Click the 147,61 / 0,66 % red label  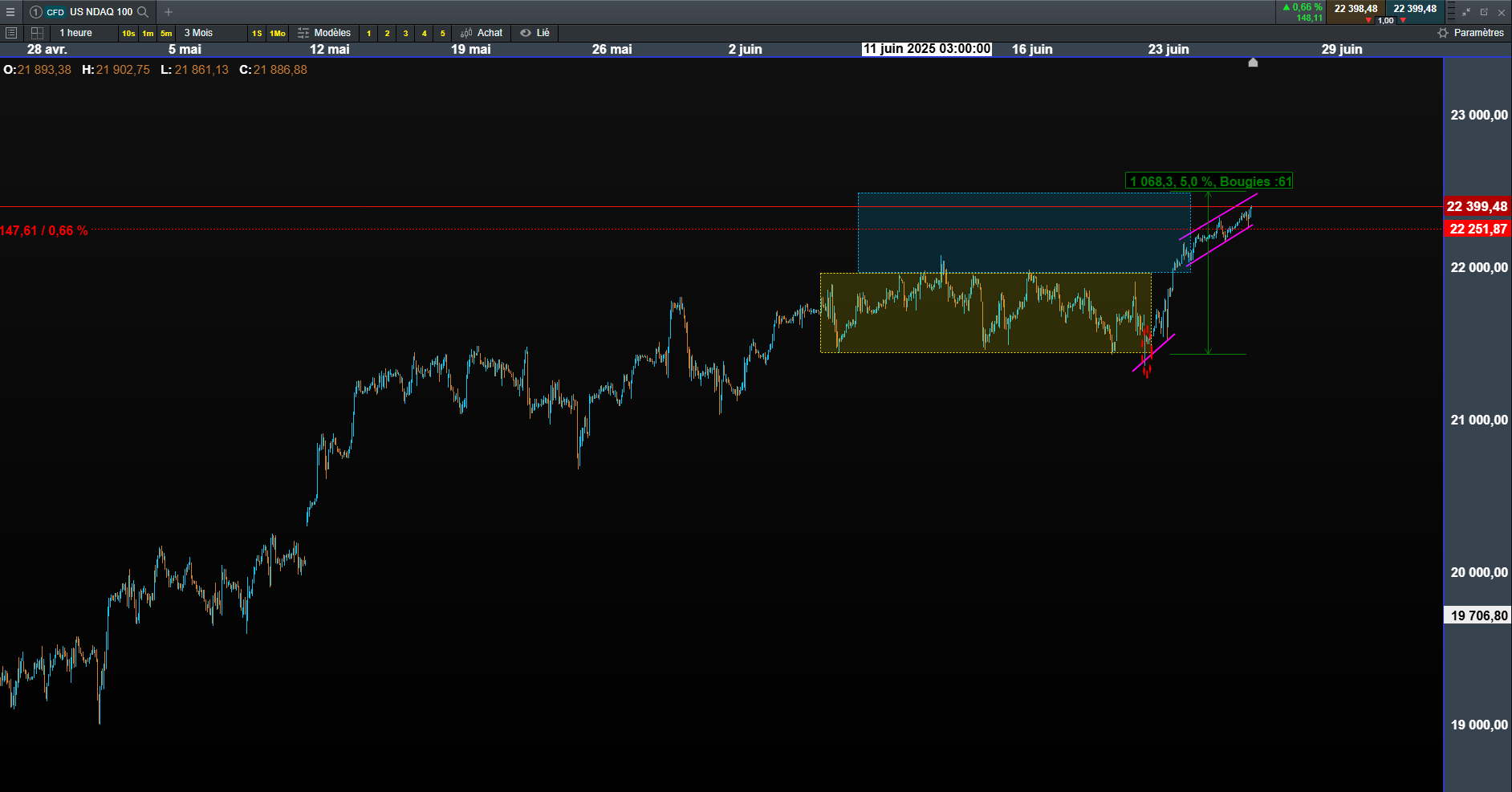coord(44,231)
